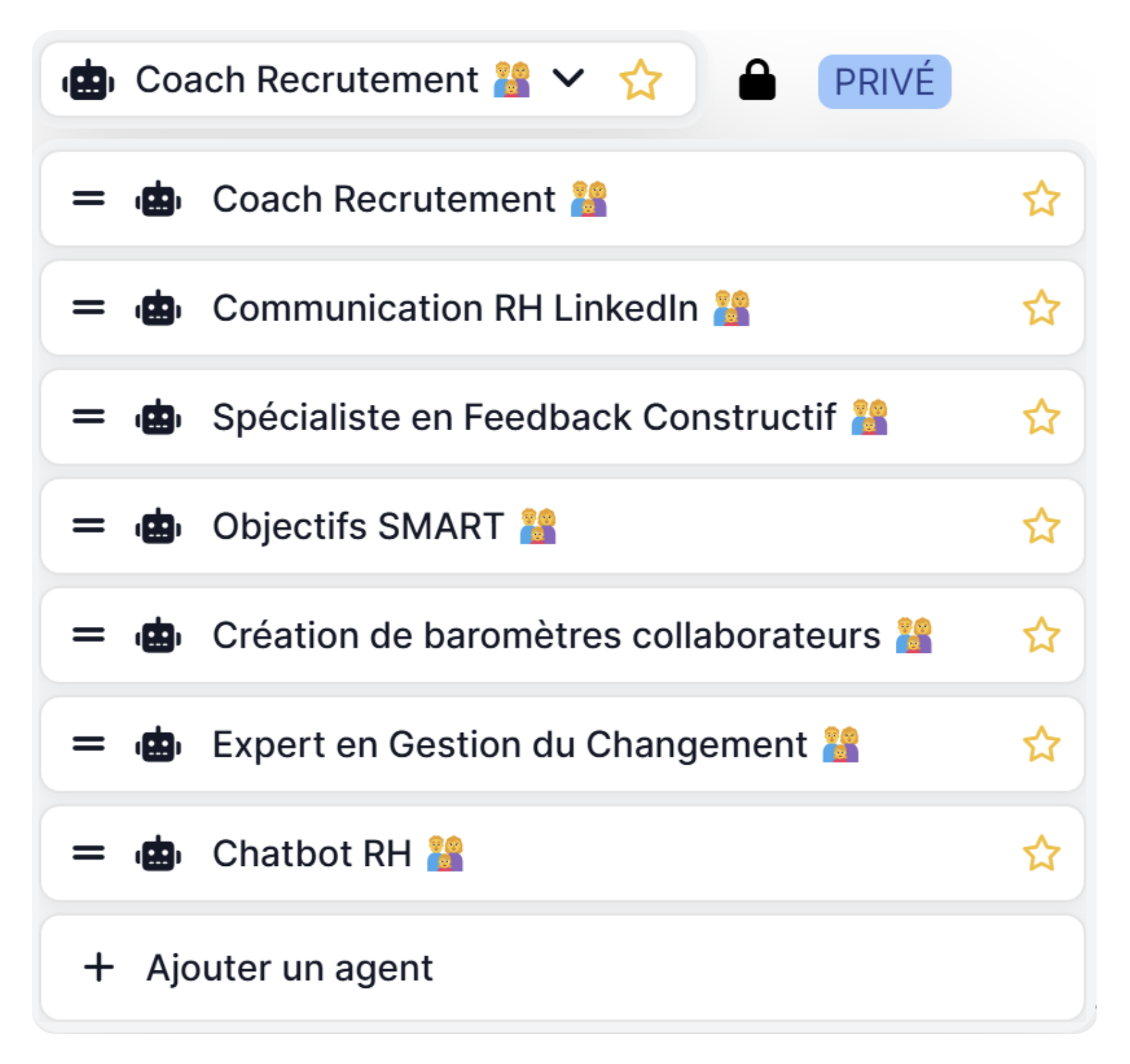
Task: Click robot icon of Expert en Gestion du Changement
Action: [x=159, y=744]
